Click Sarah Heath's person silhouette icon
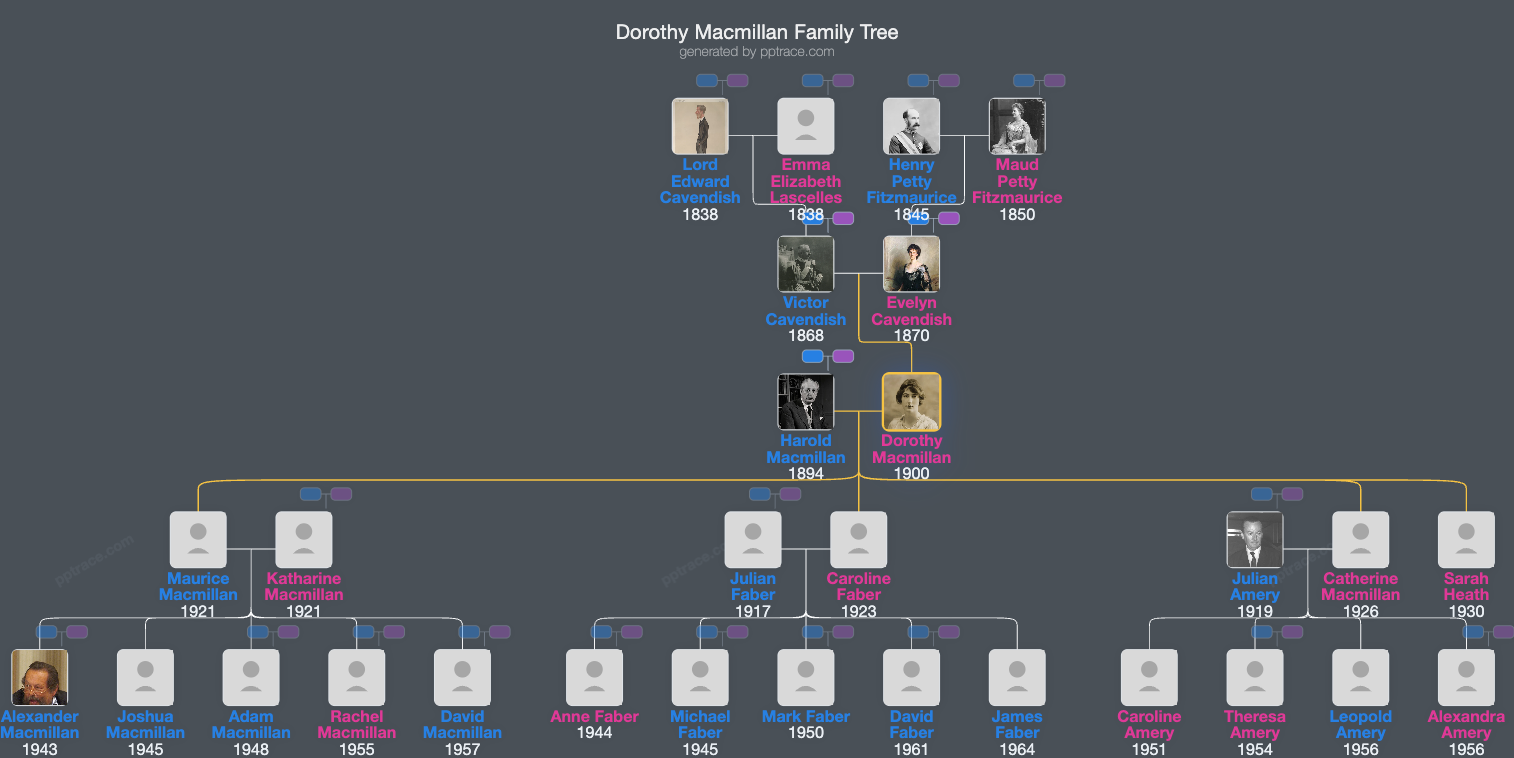Viewport: 1514px width, 758px height. click(1466, 538)
